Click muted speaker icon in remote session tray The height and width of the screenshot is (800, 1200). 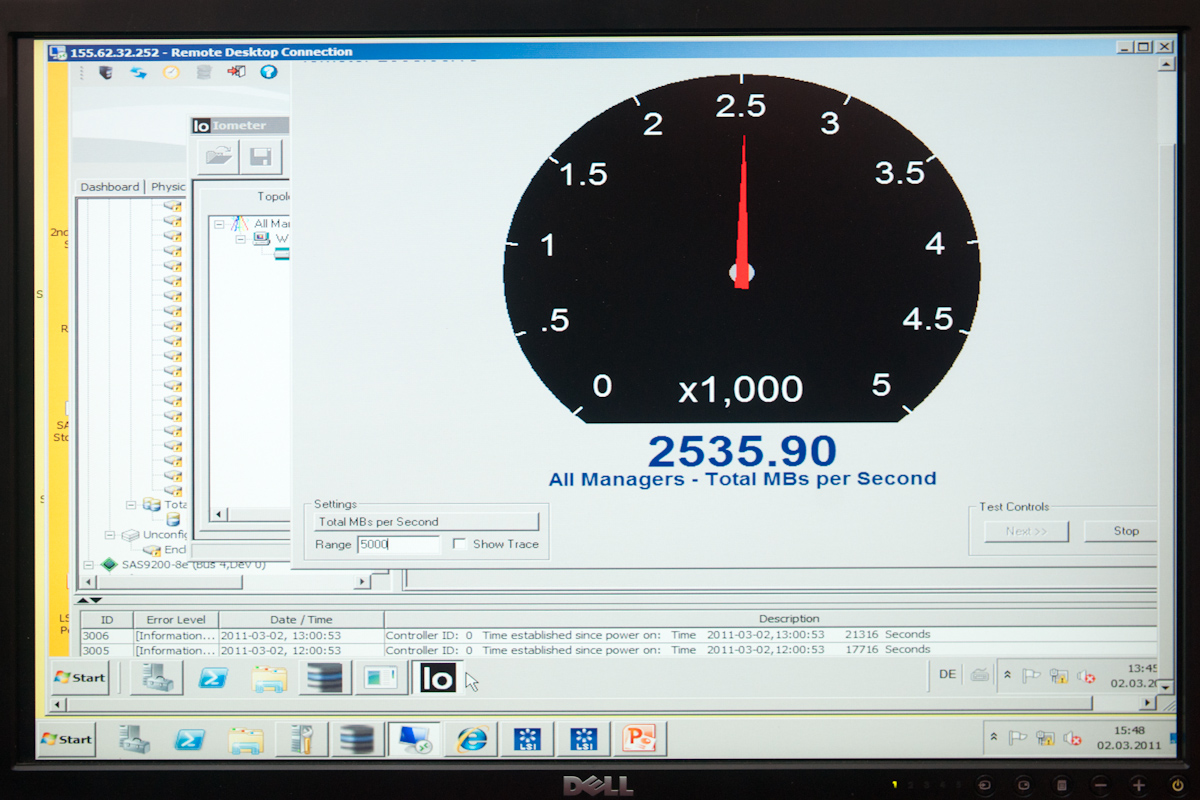click(1085, 676)
